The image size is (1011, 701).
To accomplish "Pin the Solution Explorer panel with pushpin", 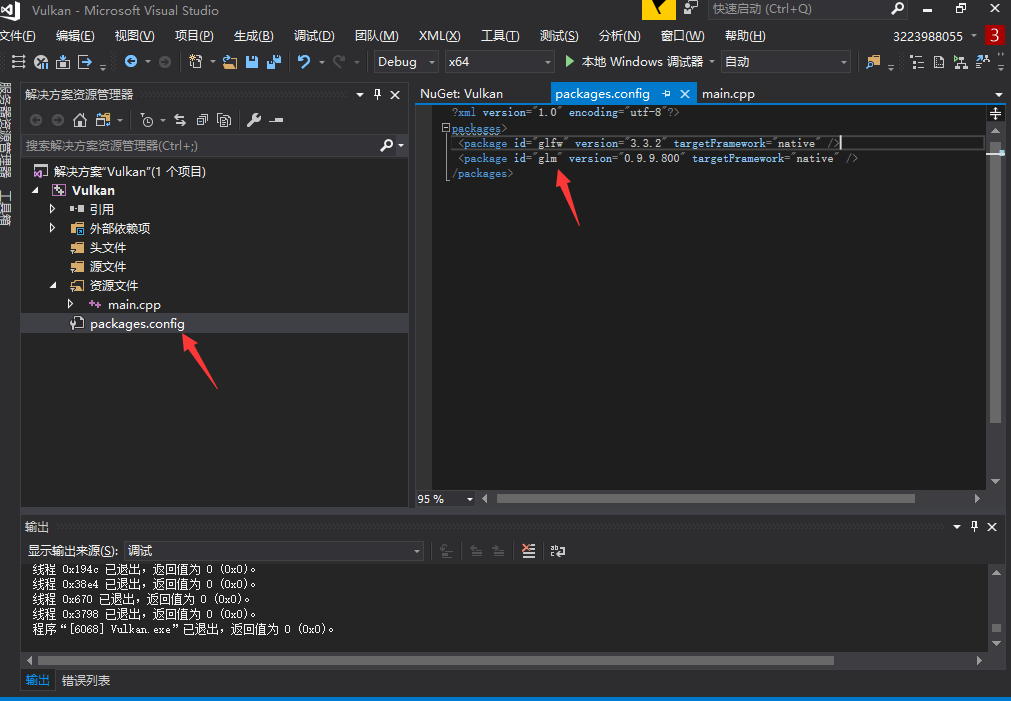I will click(x=378, y=94).
